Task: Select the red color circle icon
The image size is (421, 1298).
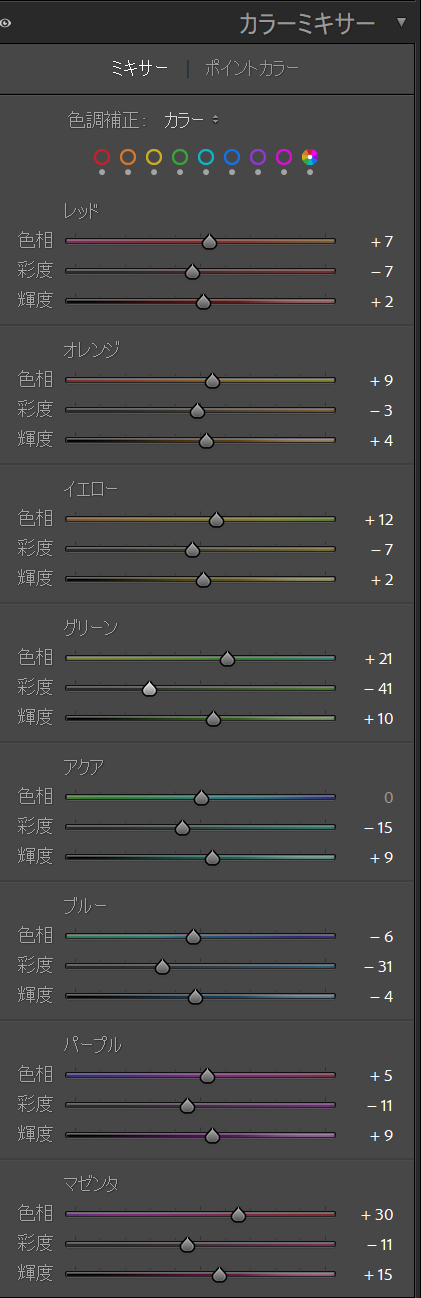Action: (x=102, y=157)
